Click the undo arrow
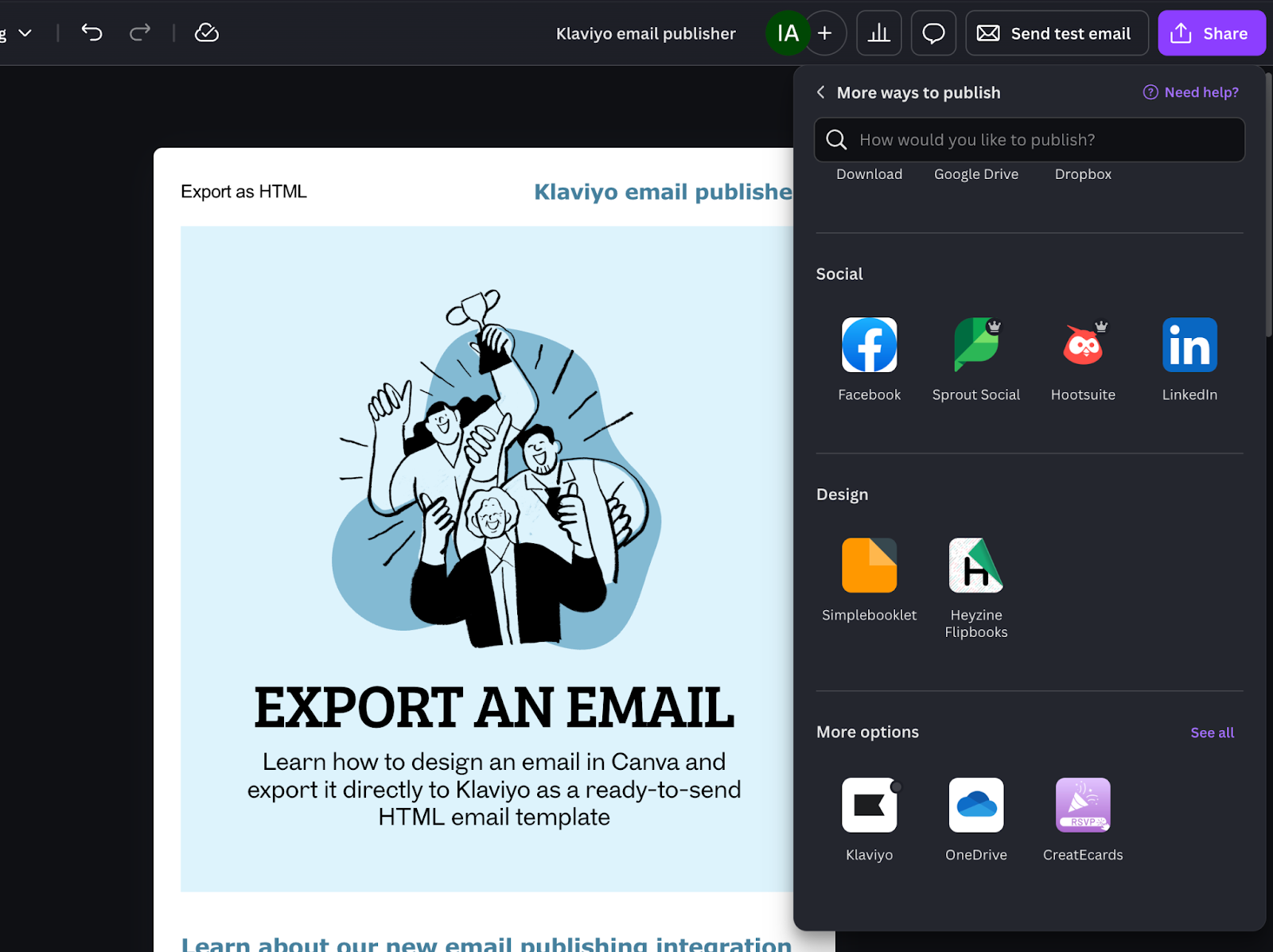Viewport: 1273px width, 952px height. 92,33
